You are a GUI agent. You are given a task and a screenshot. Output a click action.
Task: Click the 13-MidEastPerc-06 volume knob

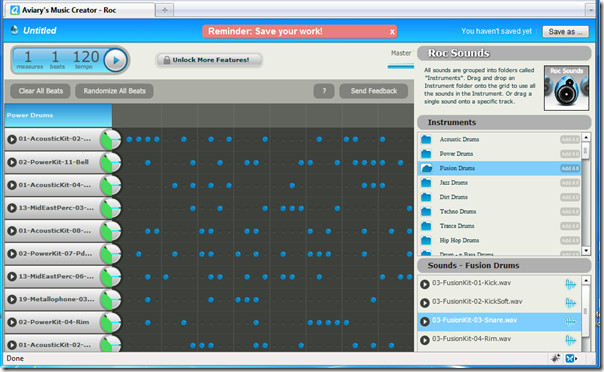coord(111,277)
